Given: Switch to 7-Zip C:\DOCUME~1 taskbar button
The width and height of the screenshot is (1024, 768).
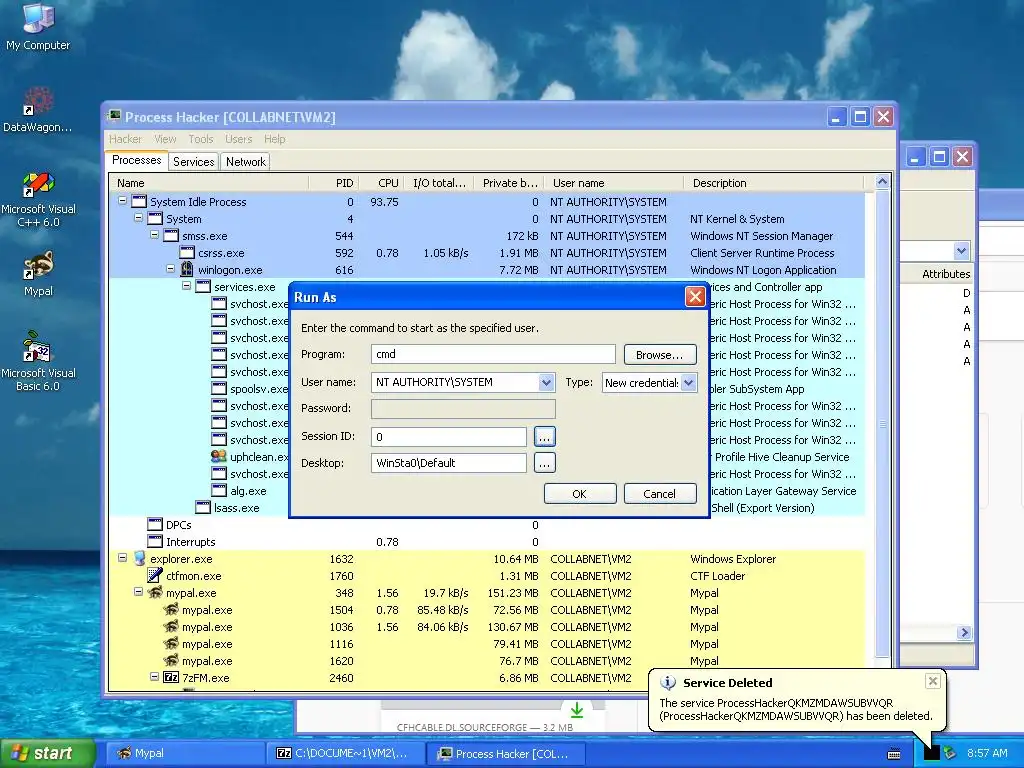Looking at the screenshot, I should 345,753.
